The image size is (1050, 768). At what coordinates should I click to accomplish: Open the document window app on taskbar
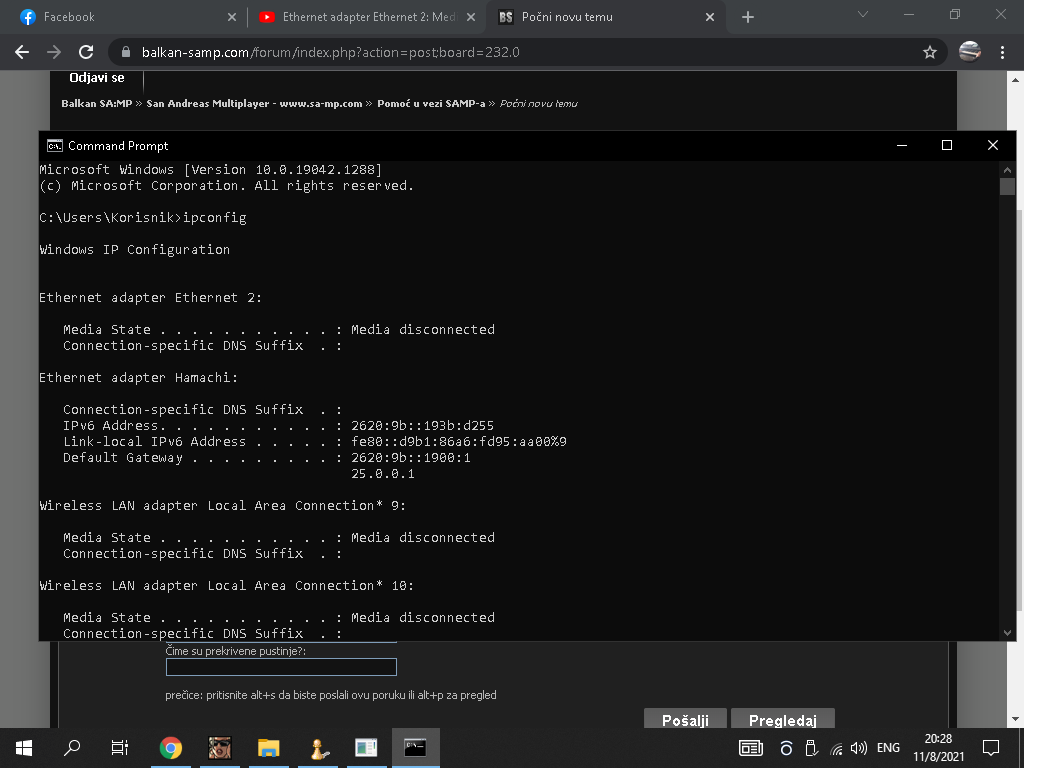click(366, 748)
